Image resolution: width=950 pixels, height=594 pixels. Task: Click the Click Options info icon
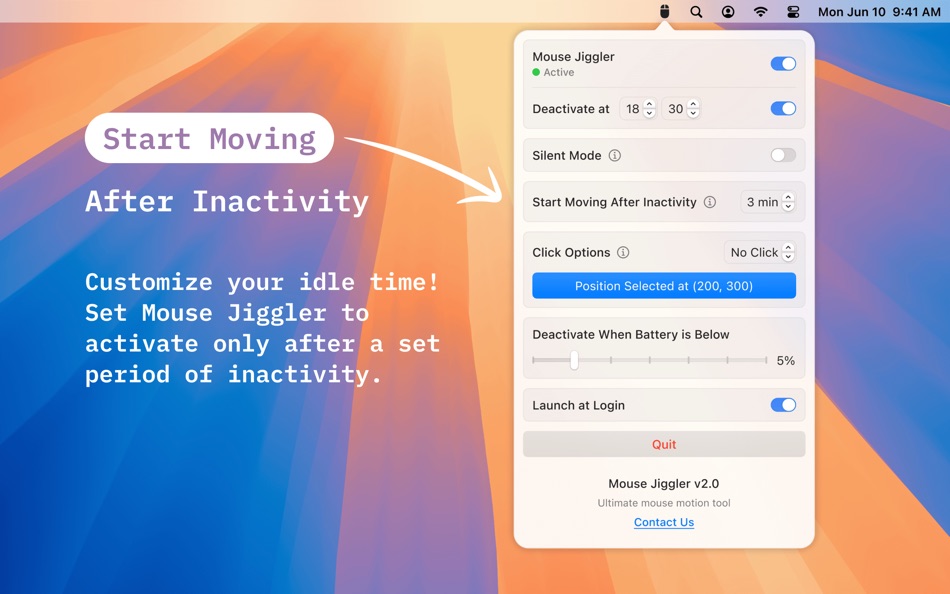[623, 252]
